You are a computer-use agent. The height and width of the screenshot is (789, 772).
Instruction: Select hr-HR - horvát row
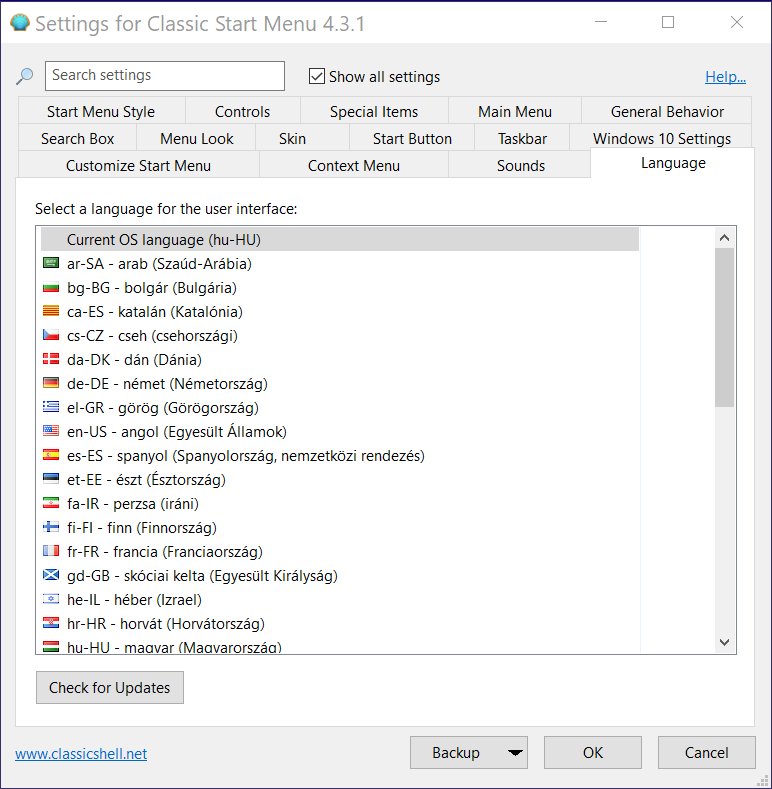pos(340,623)
